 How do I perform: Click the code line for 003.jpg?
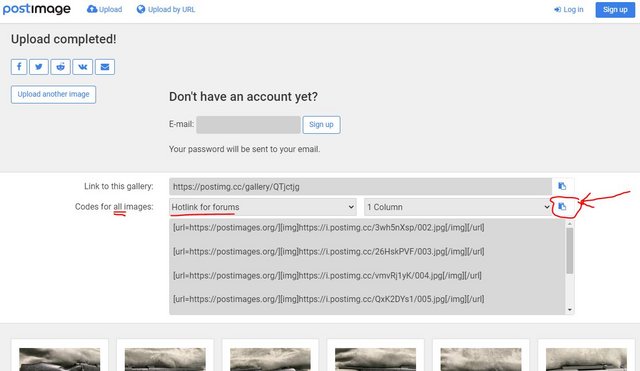pyautogui.click(x=329, y=251)
